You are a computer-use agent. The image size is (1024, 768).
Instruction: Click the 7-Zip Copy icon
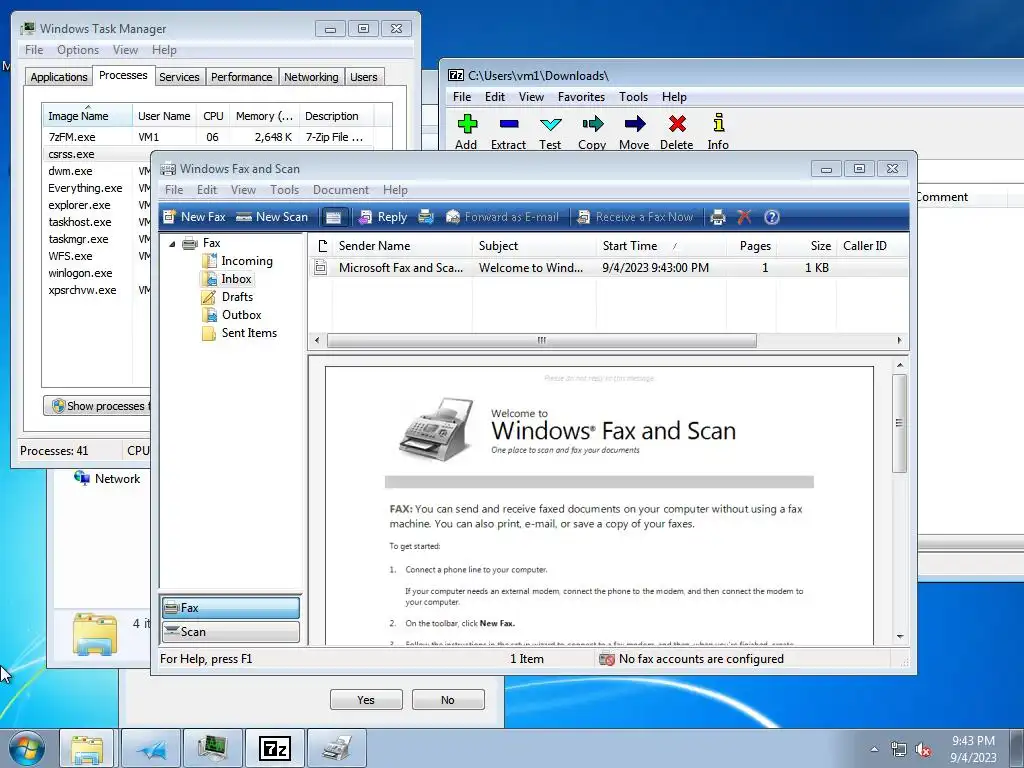(x=592, y=133)
